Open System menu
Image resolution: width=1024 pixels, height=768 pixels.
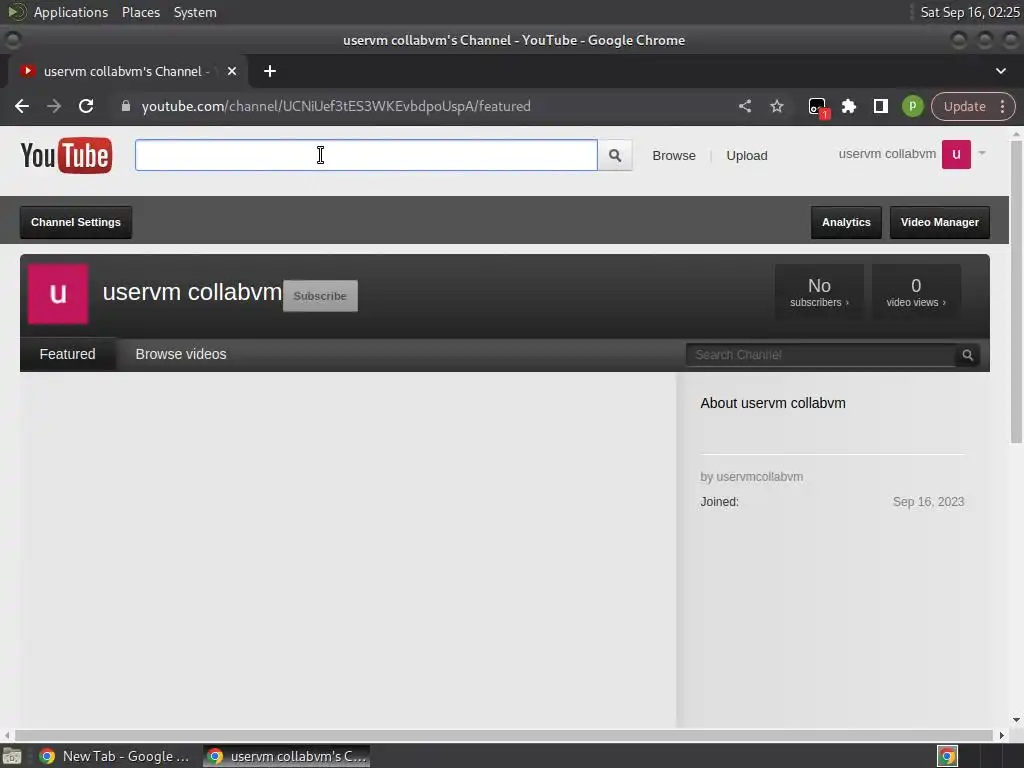coord(195,12)
